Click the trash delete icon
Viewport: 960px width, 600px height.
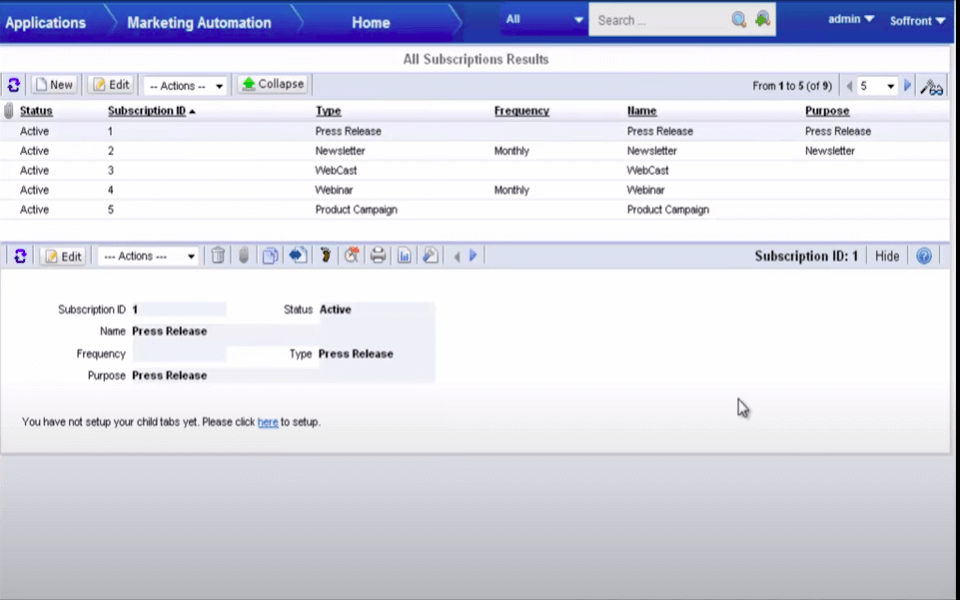(218, 255)
